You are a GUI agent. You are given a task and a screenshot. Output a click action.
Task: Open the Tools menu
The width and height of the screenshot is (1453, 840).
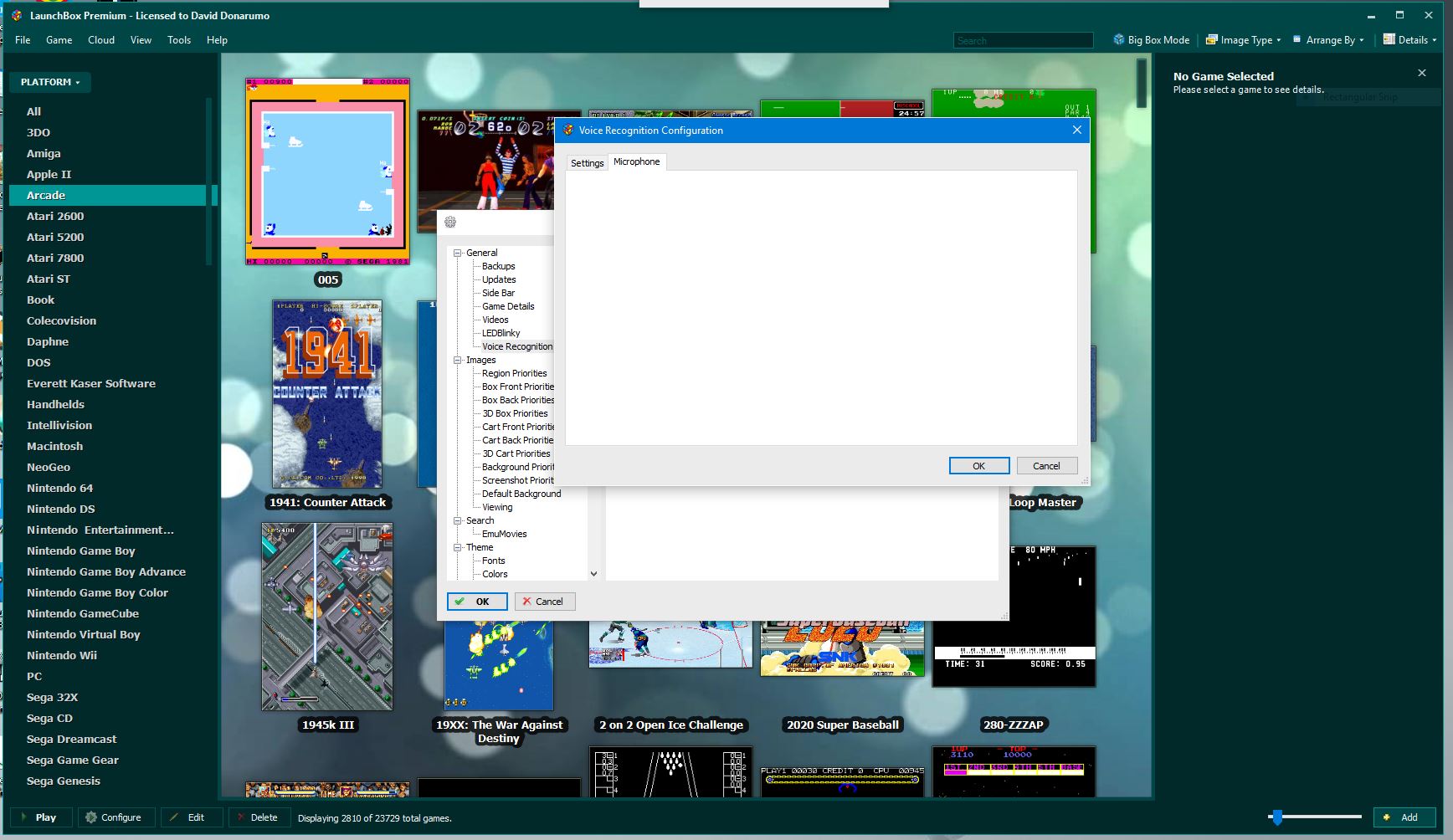[179, 40]
